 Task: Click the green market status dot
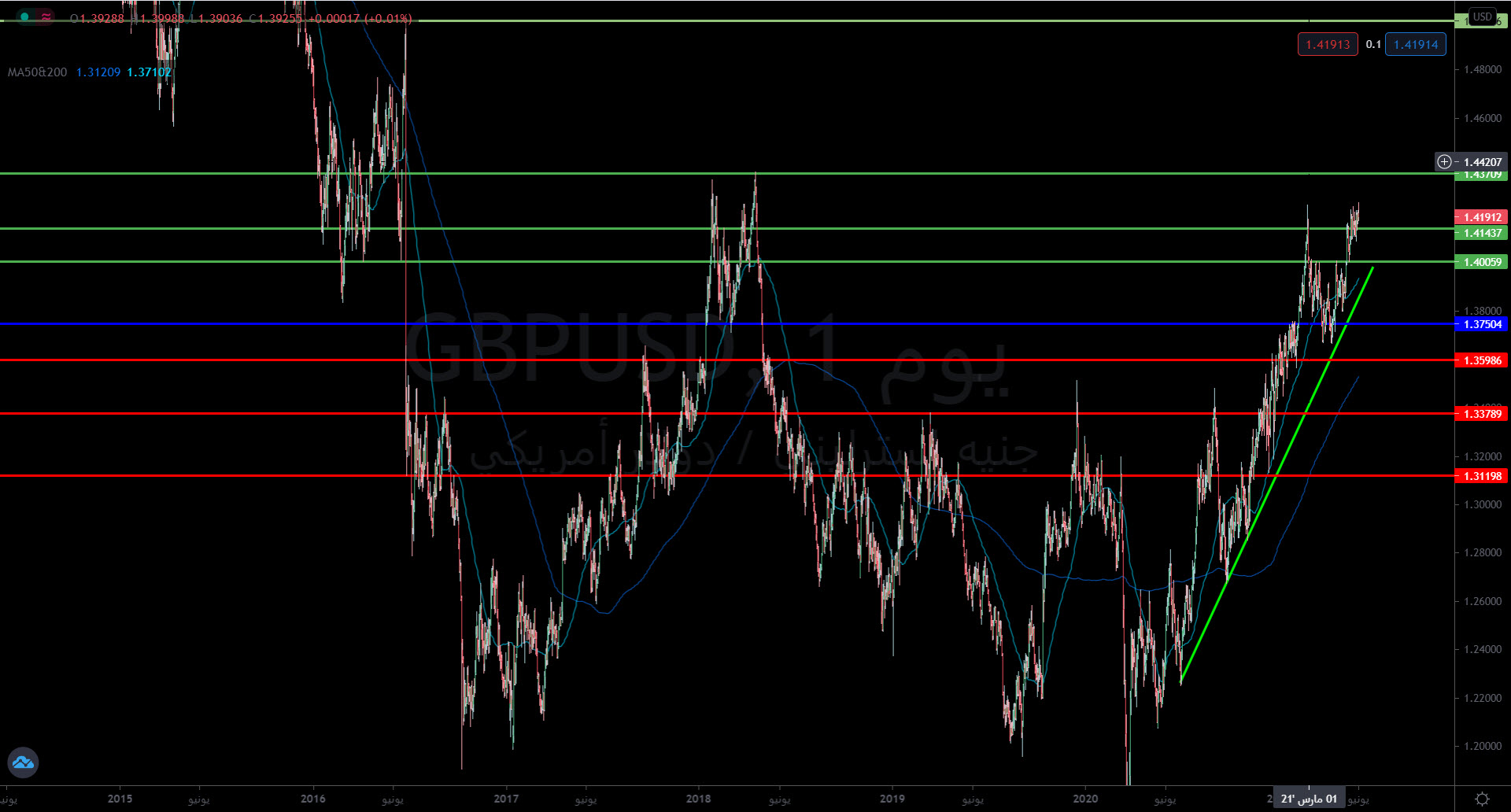click(24, 17)
